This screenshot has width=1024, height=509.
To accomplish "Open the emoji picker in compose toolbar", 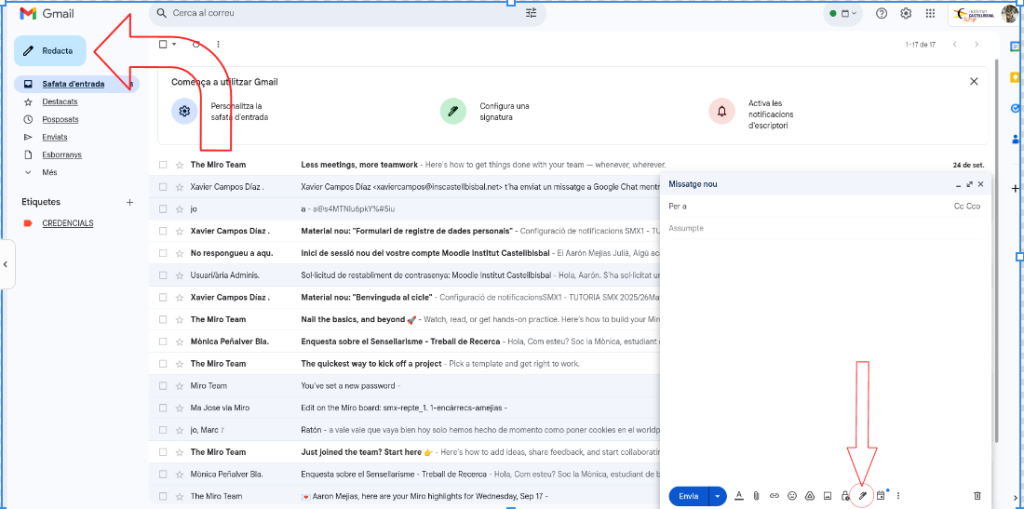I will 791,496.
